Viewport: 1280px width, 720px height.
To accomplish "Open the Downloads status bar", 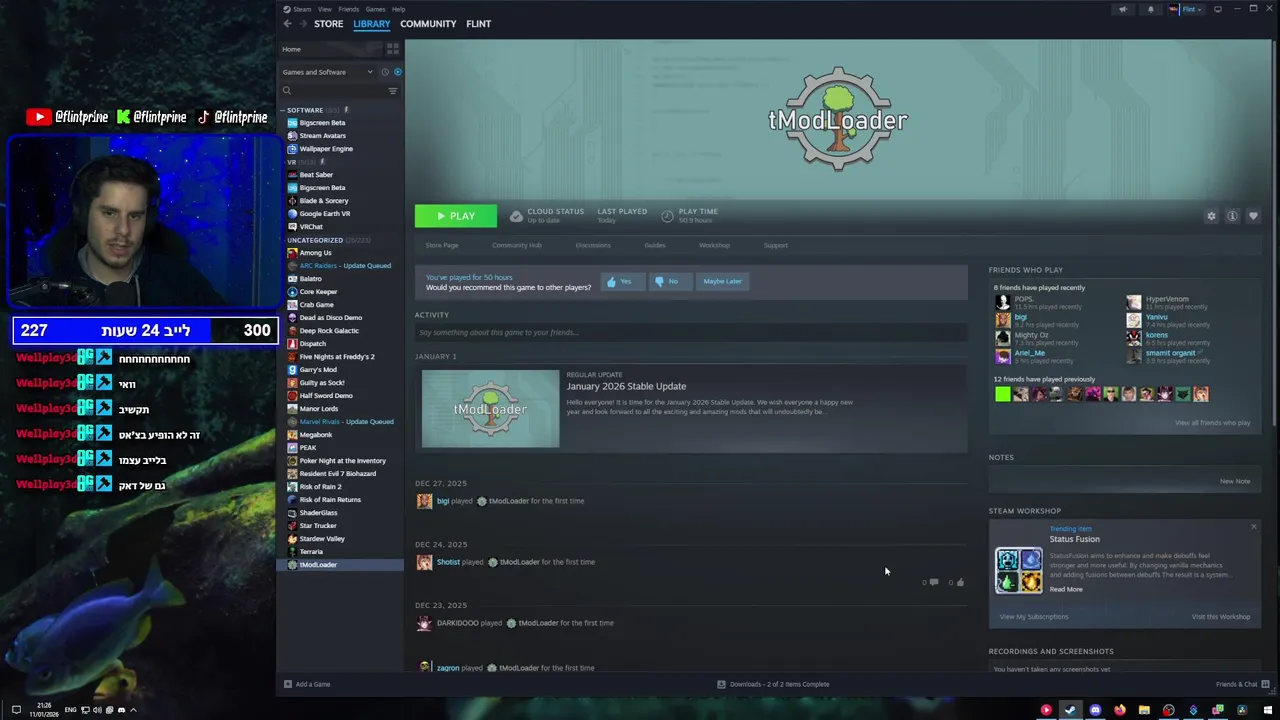I will [773, 684].
